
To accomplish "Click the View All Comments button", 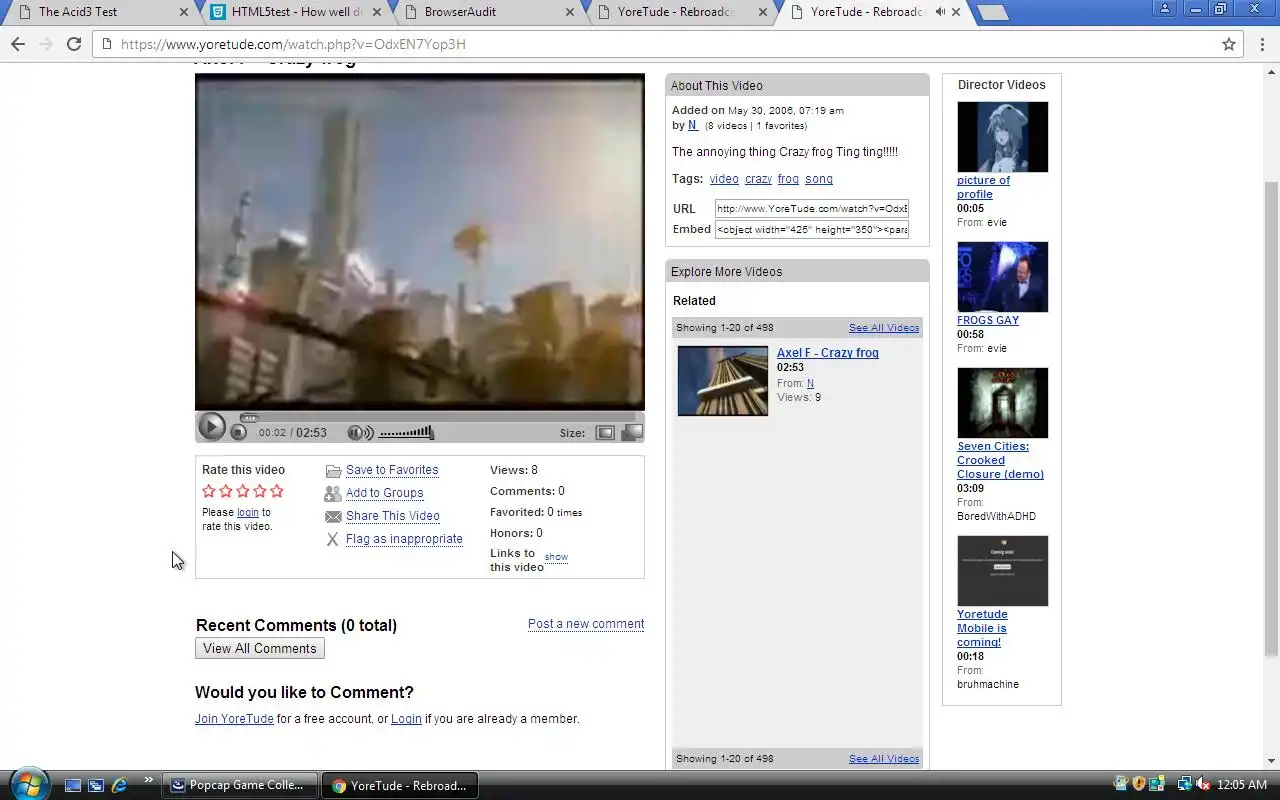I will point(260,648).
